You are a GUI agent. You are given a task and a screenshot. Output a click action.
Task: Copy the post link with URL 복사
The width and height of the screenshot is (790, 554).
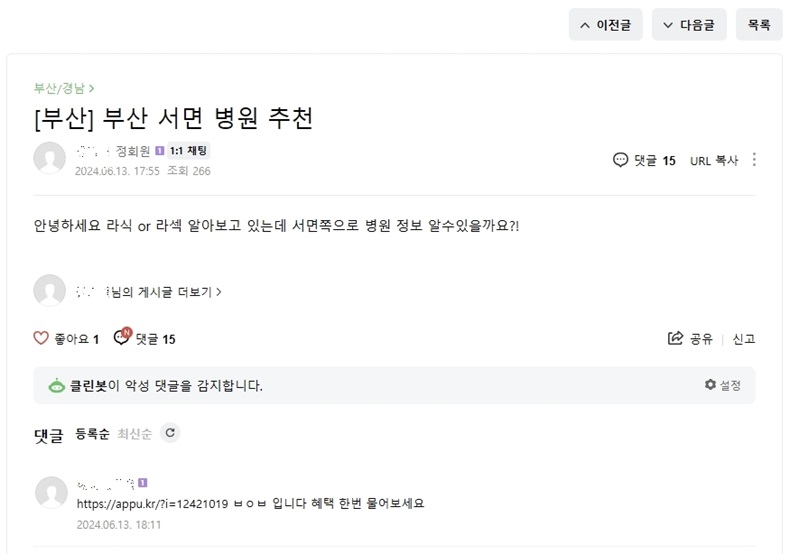pos(713,160)
